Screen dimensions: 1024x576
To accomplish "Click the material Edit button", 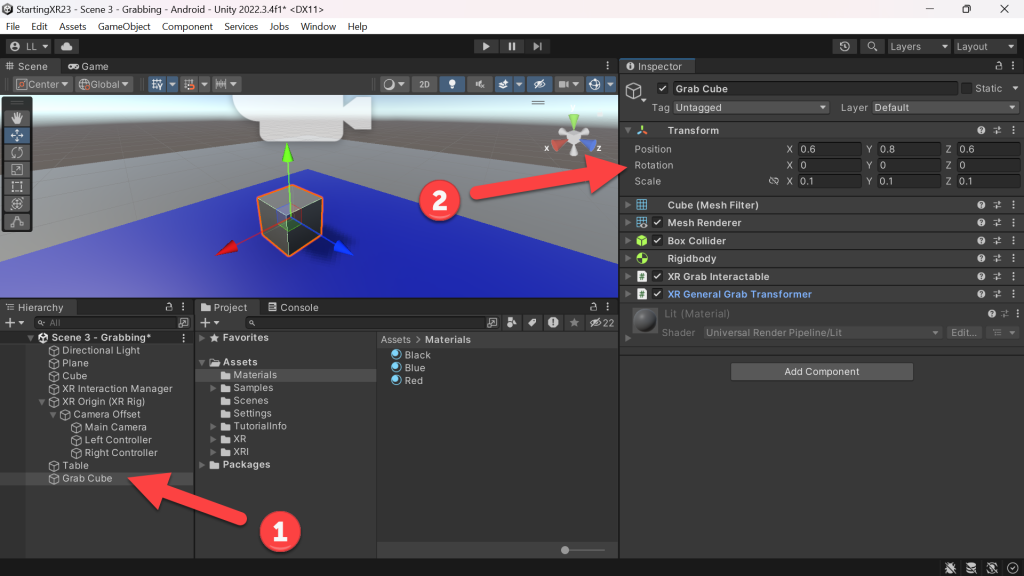I will tap(964, 333).
